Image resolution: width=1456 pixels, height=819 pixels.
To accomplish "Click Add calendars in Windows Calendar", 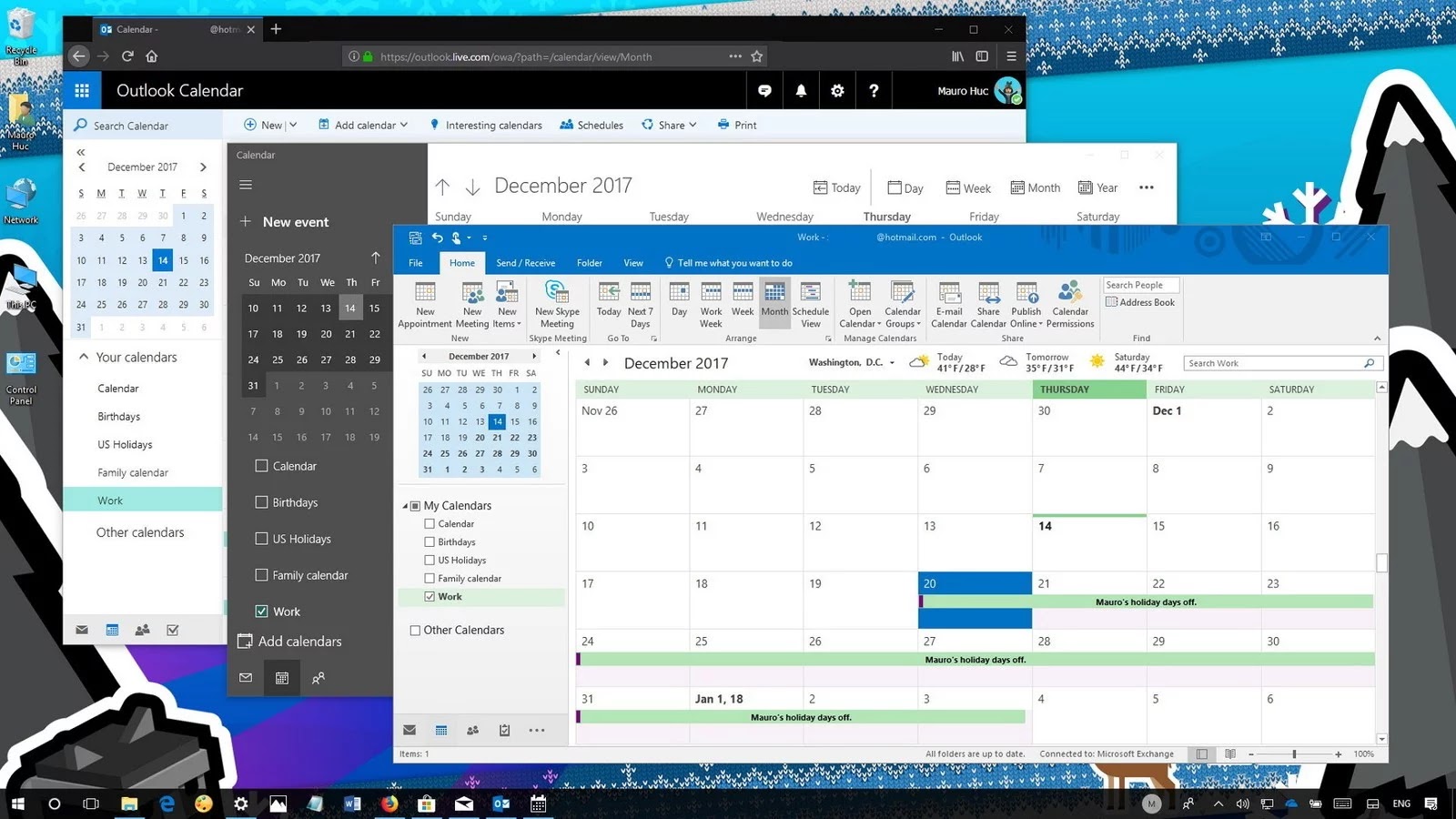I will (289, 642).
